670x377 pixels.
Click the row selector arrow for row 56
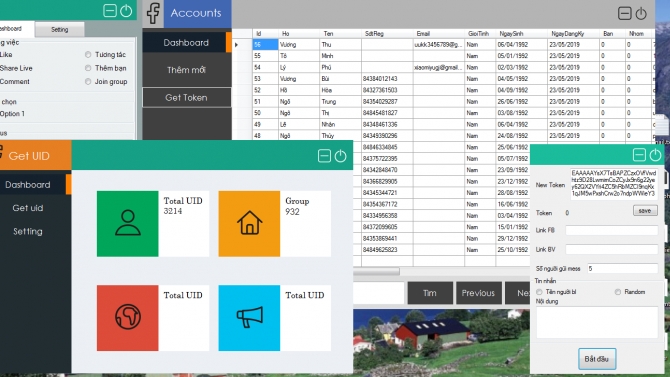click(242, 44)
